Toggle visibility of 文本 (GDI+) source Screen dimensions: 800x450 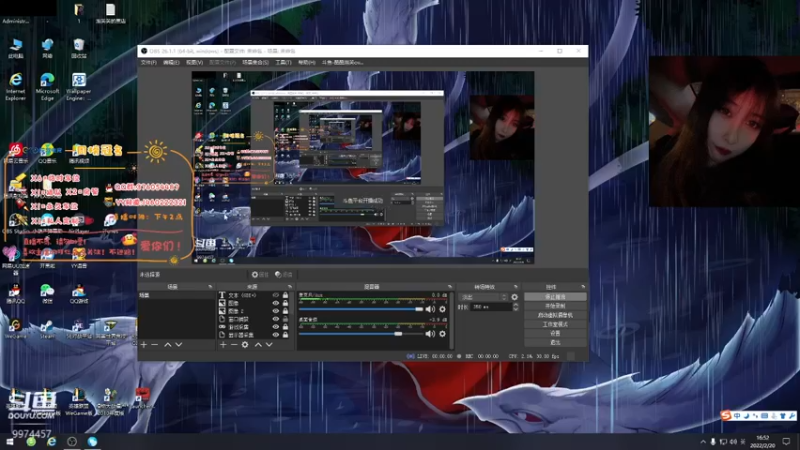(x=276, y=295)
